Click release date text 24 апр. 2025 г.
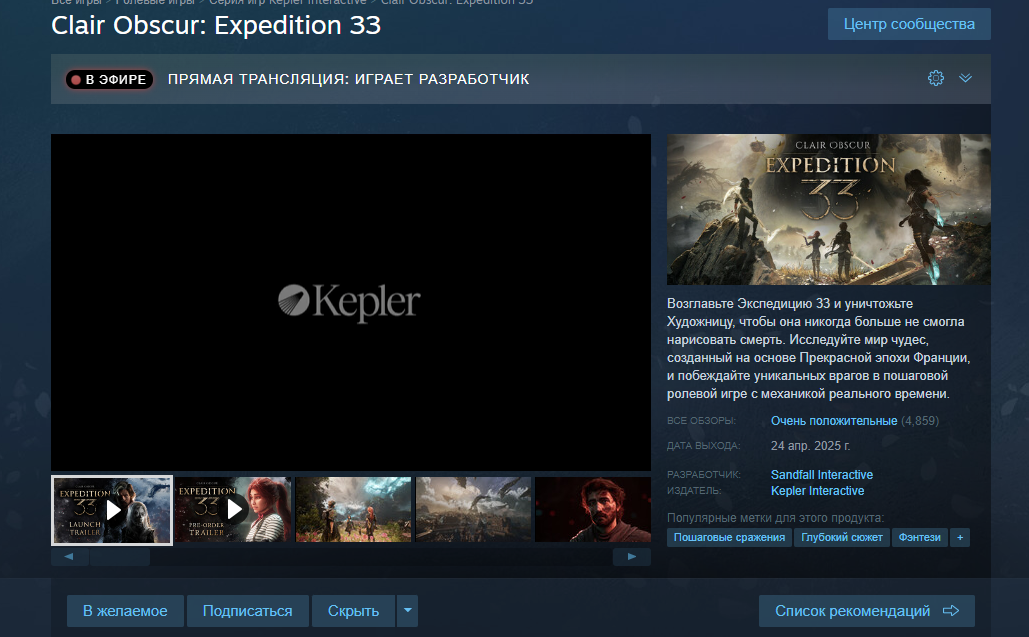Viewport: 1029px width, 637px height. 810,446
